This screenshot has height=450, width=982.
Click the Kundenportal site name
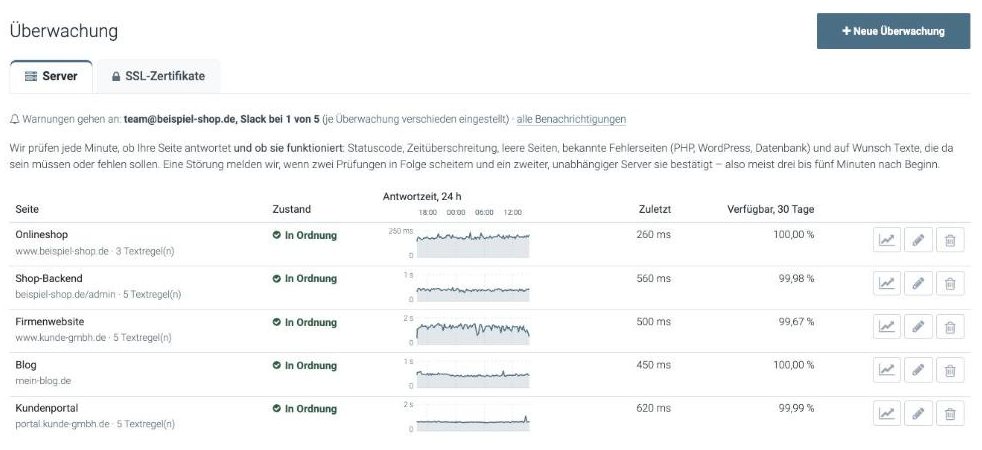[x=47, y=408]
